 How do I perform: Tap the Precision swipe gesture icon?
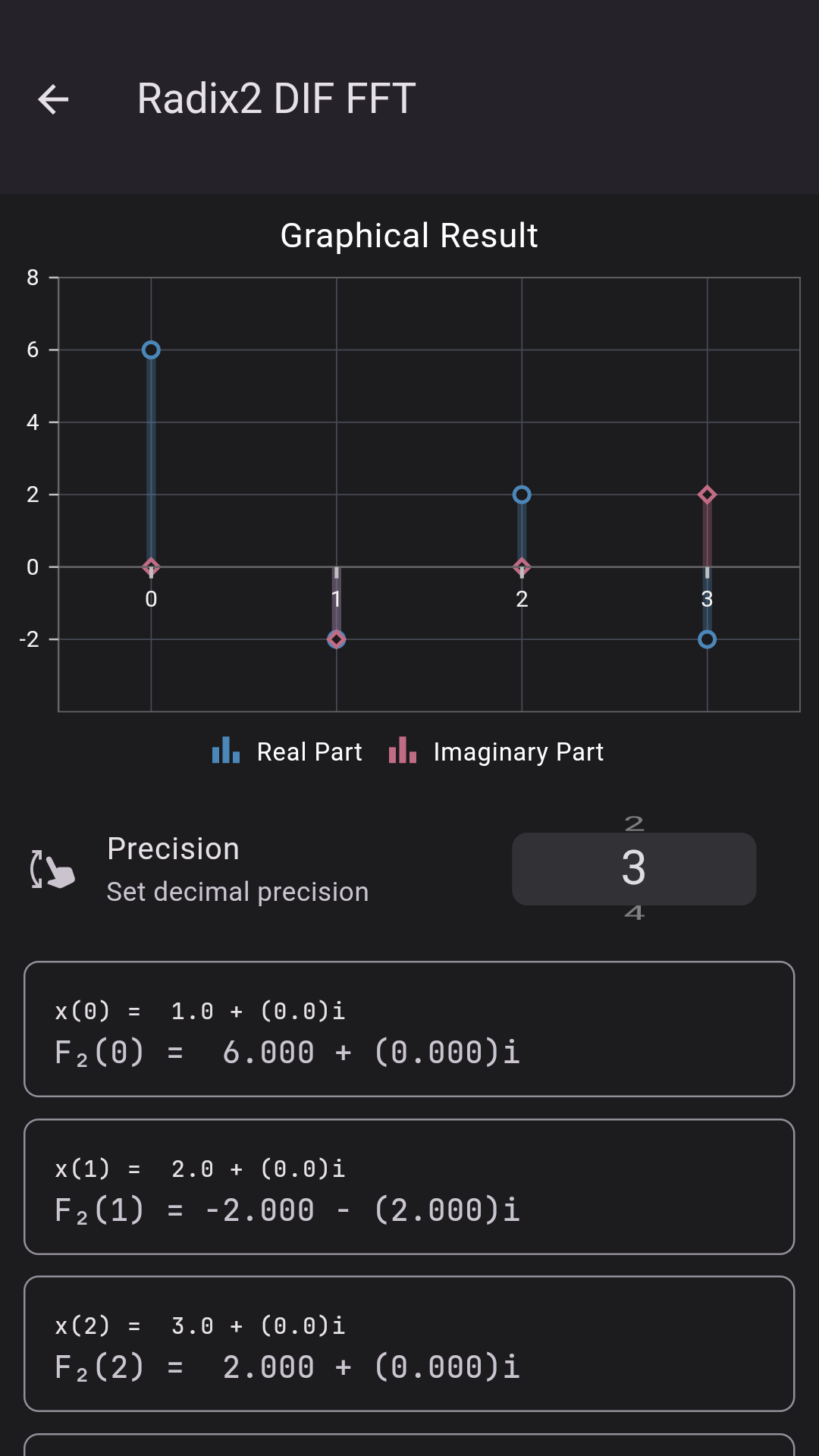pyautogui.click(x=52, y=869)
